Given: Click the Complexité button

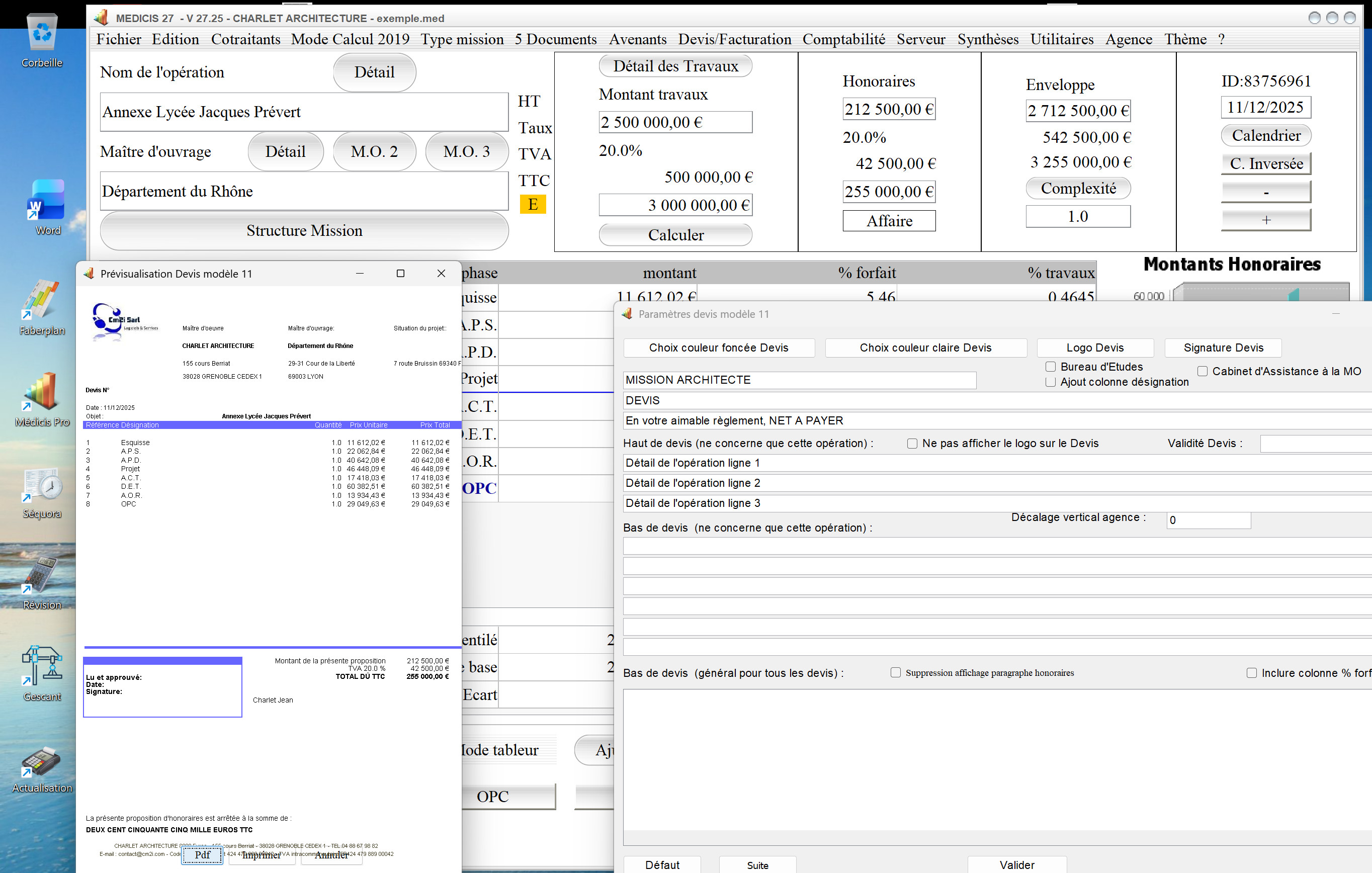Looking at the screenshot, I should click(x=1078, y=188).
